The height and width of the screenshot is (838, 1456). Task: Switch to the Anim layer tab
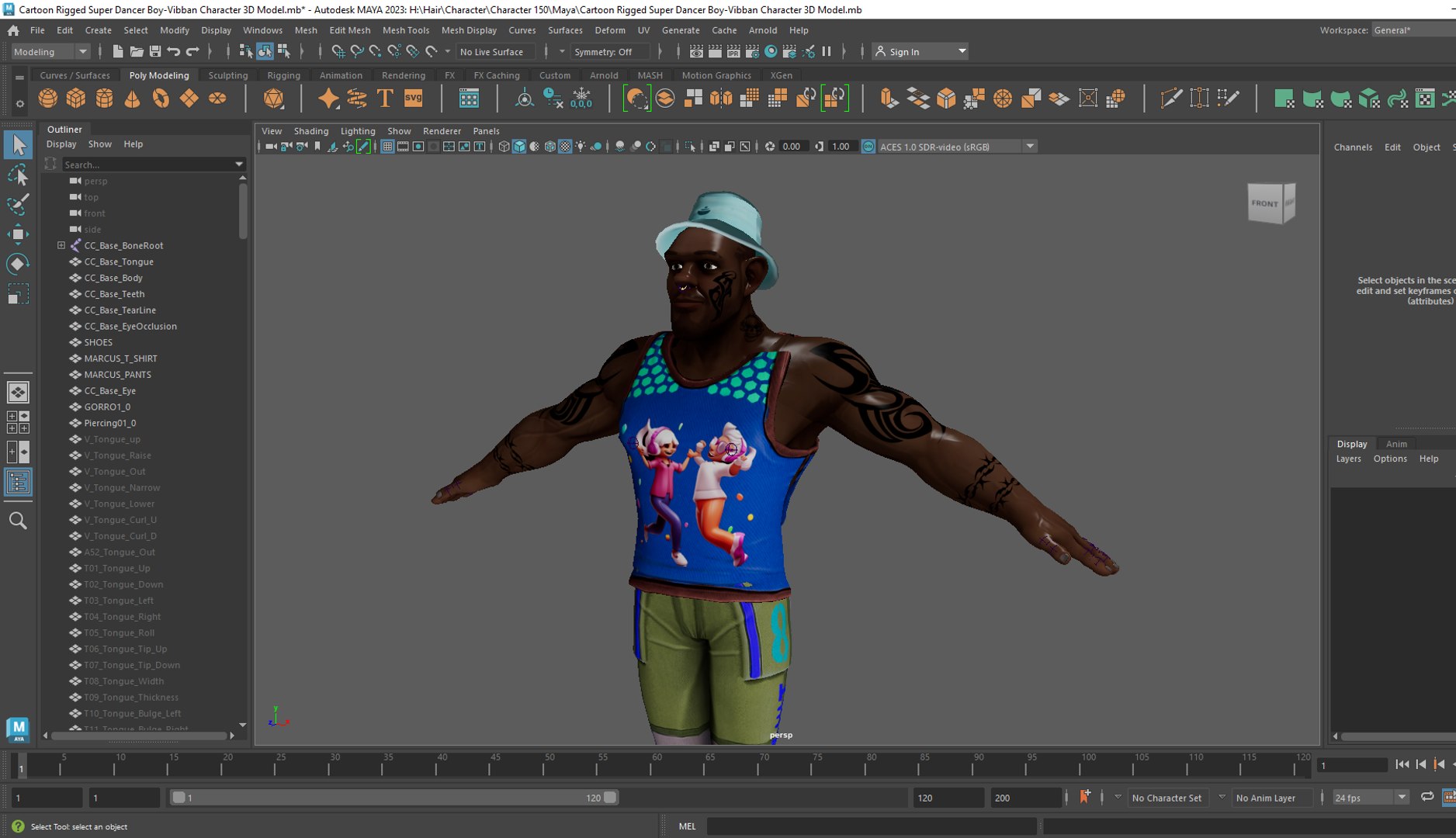tap(1396, 444)
